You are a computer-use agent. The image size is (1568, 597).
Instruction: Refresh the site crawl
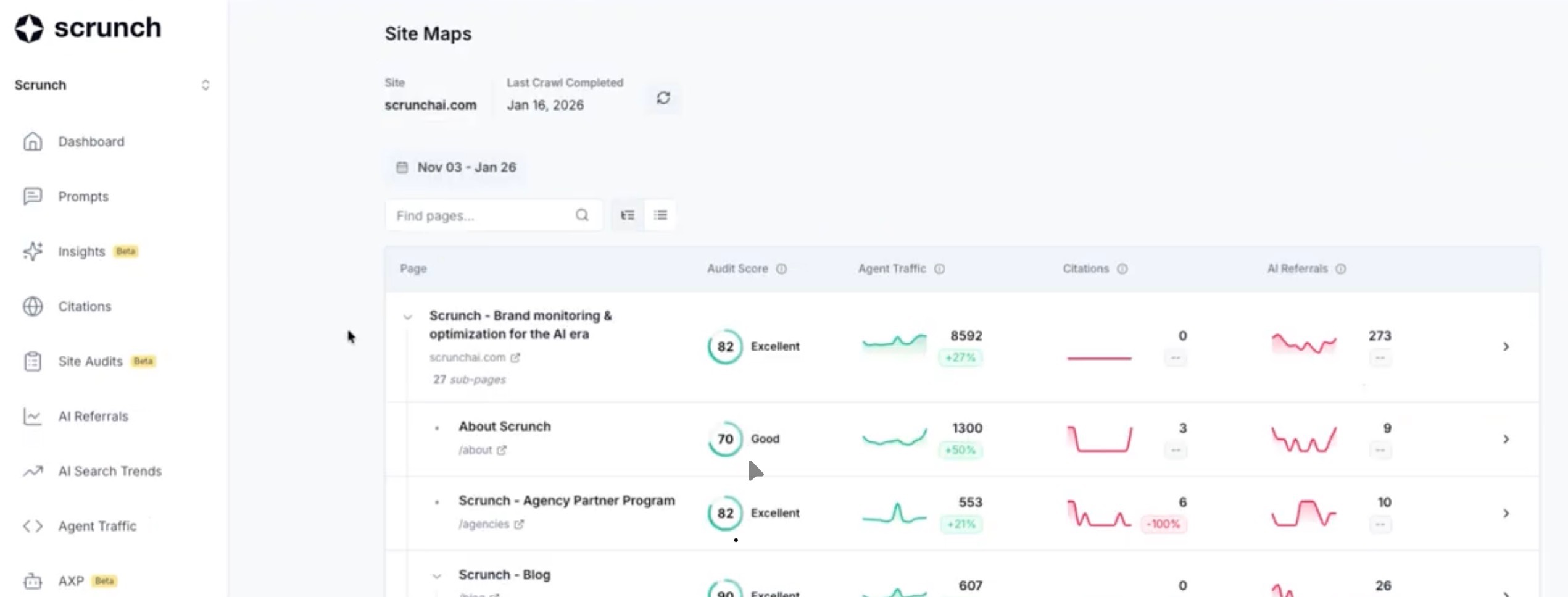click(x=663, y=98)
